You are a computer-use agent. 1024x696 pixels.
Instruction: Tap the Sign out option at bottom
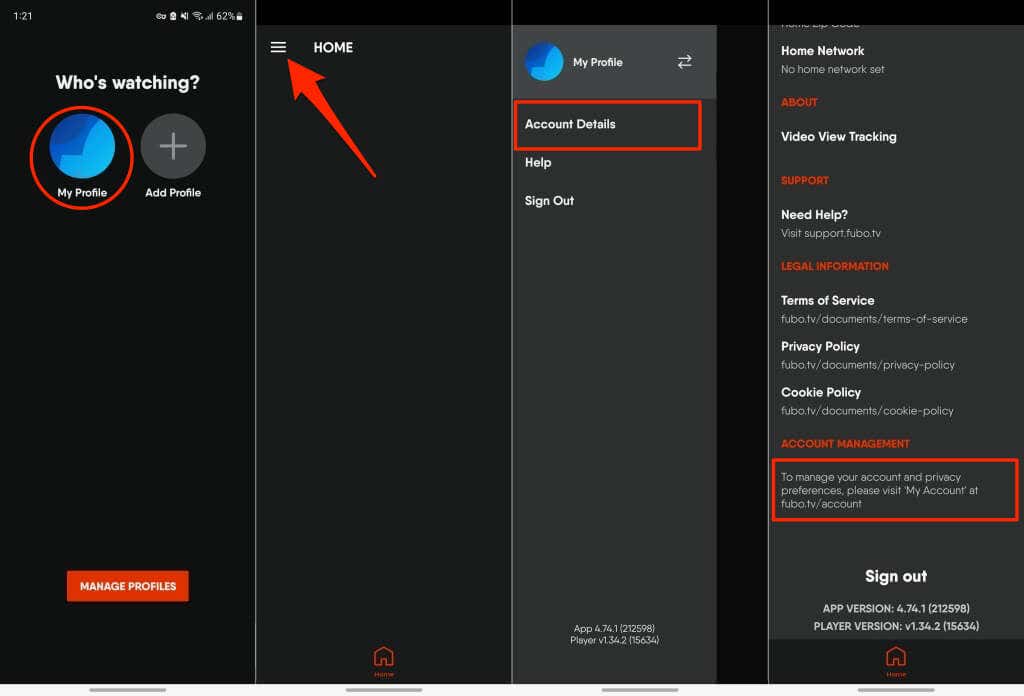(x=895, y=576)
